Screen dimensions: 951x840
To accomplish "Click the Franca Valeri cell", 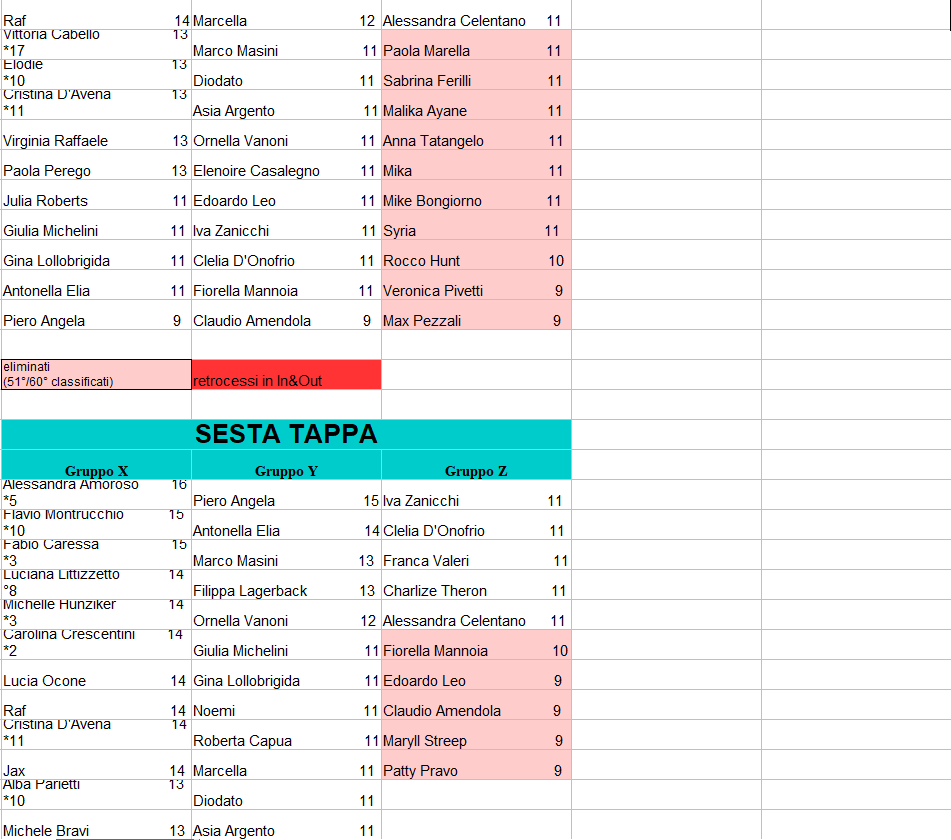I will [x=426, y=561].
